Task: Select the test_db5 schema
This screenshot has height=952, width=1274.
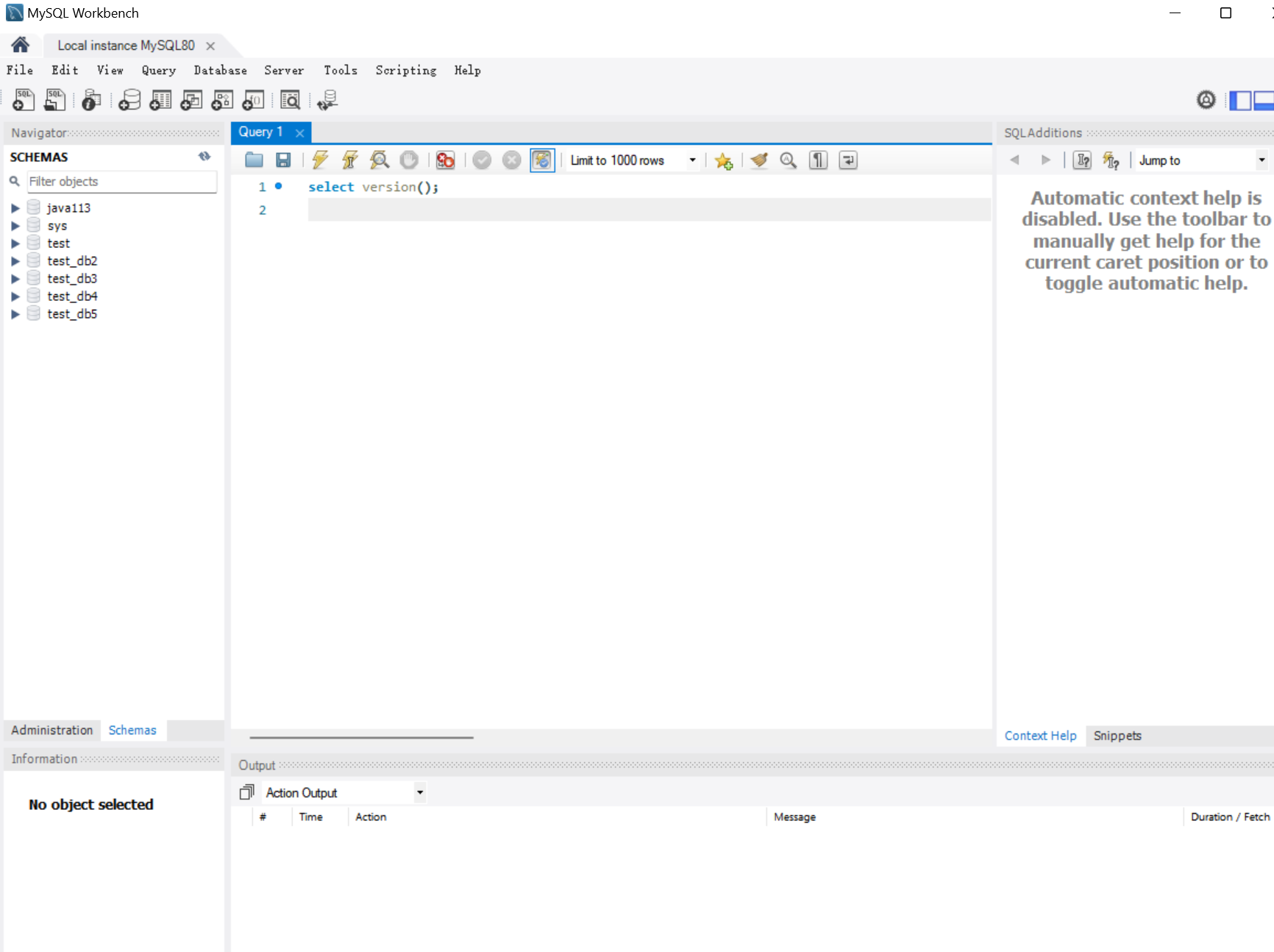Action: (72, 314)
